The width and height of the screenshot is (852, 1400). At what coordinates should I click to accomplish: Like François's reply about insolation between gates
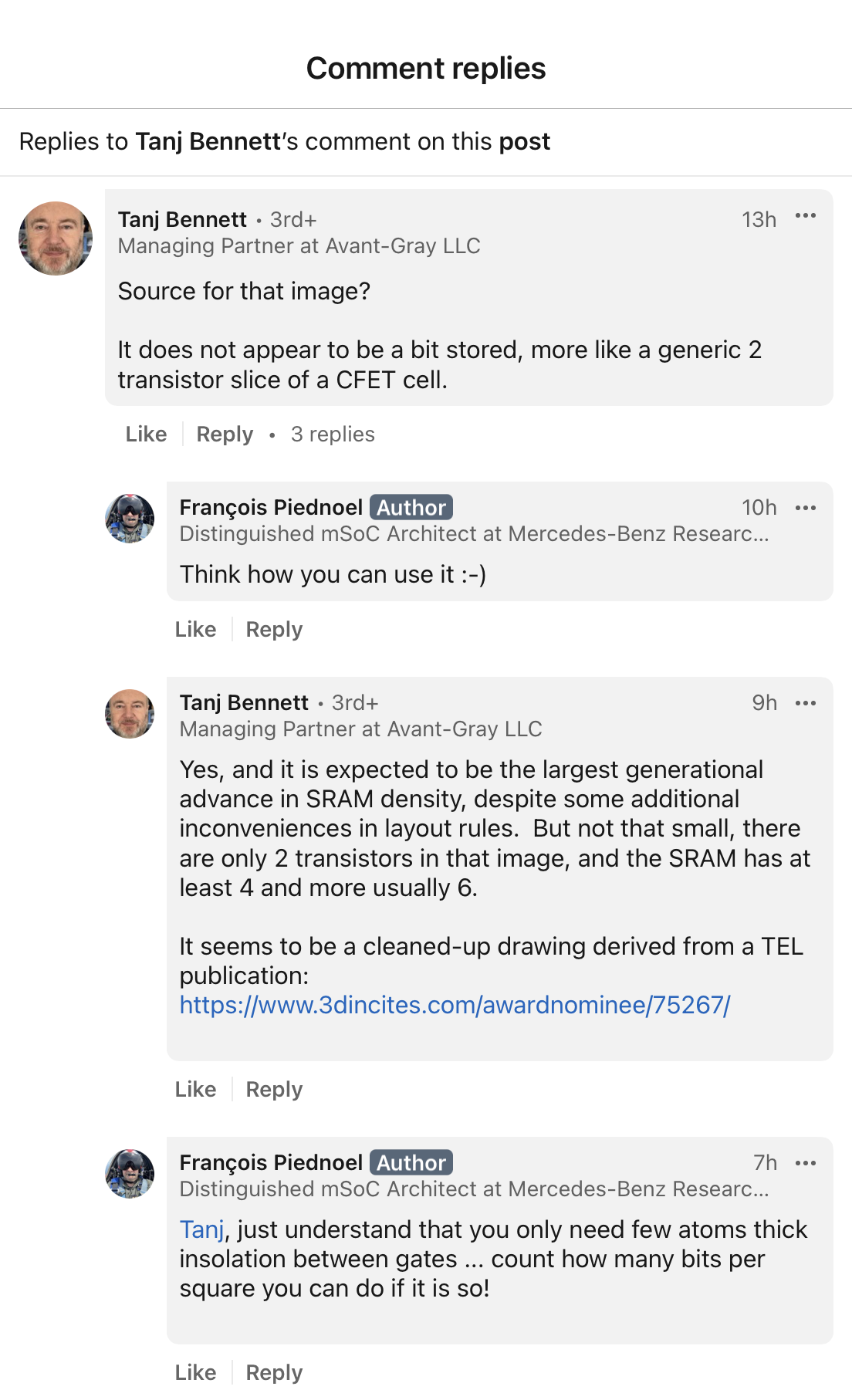pos(195,1373)
